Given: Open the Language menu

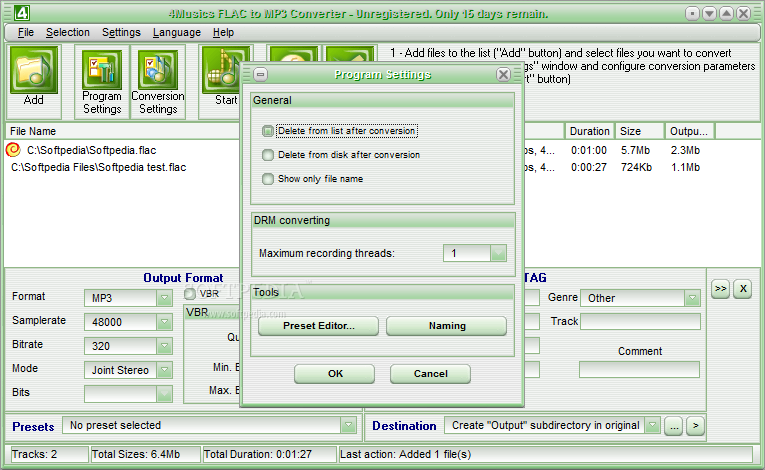Looking at the screenshot, I should click(x=177, y=32).
